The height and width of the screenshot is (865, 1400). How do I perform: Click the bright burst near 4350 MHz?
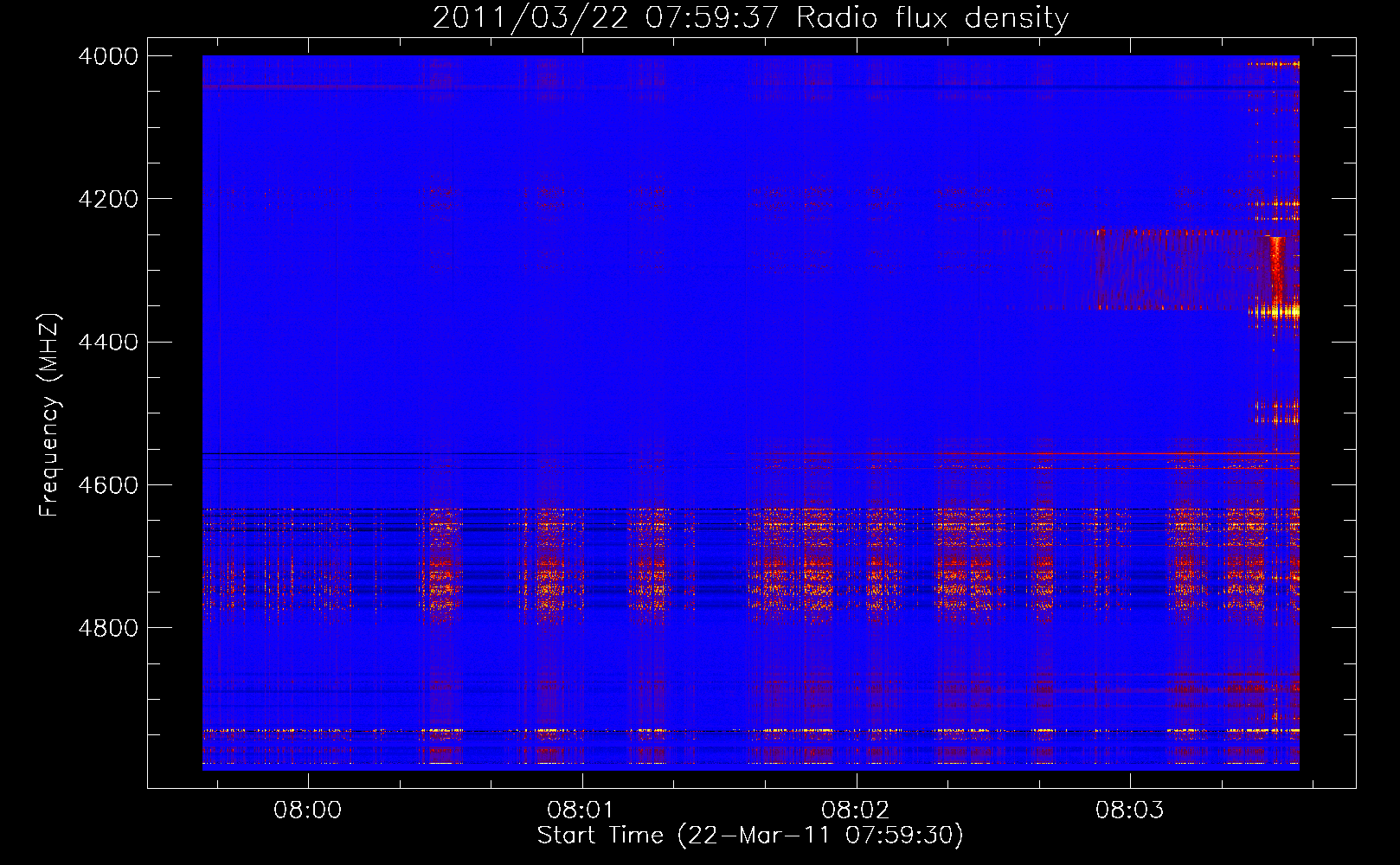pyautogui.click(x=1277, y=309)
